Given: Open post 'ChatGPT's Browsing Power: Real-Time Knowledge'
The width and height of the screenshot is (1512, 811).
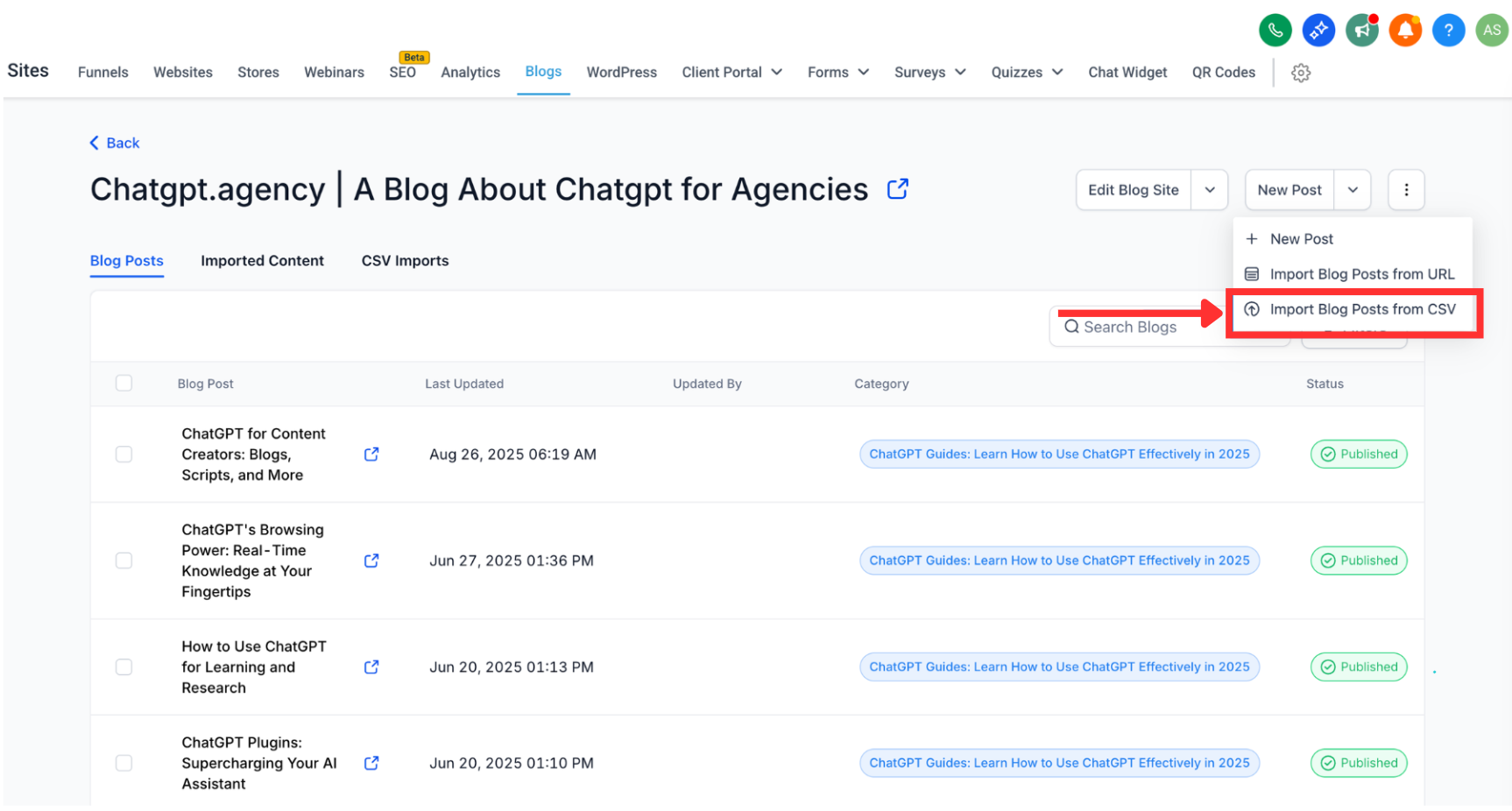Looking at the screenshot, I should click(252, 561).
